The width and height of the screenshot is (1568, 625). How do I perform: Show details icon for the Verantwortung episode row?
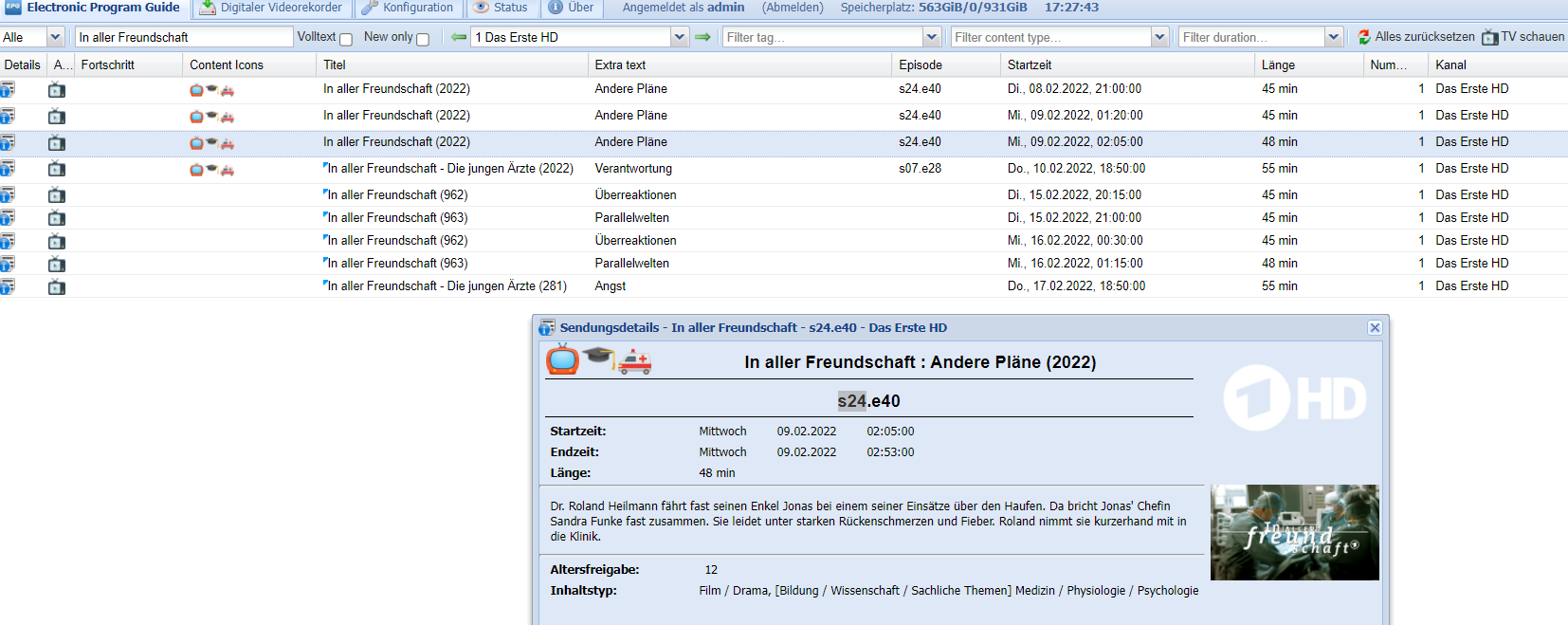pos(8,169)
